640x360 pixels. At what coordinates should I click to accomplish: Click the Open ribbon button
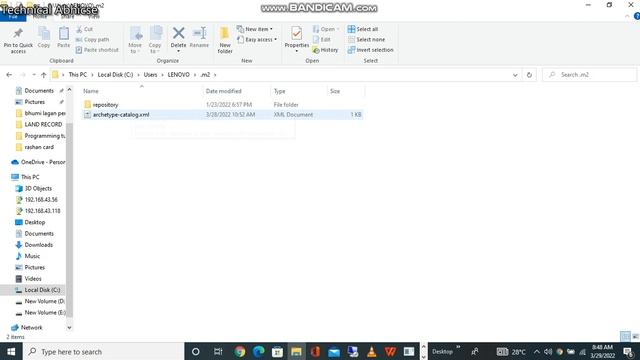click(x=326, y=29)
